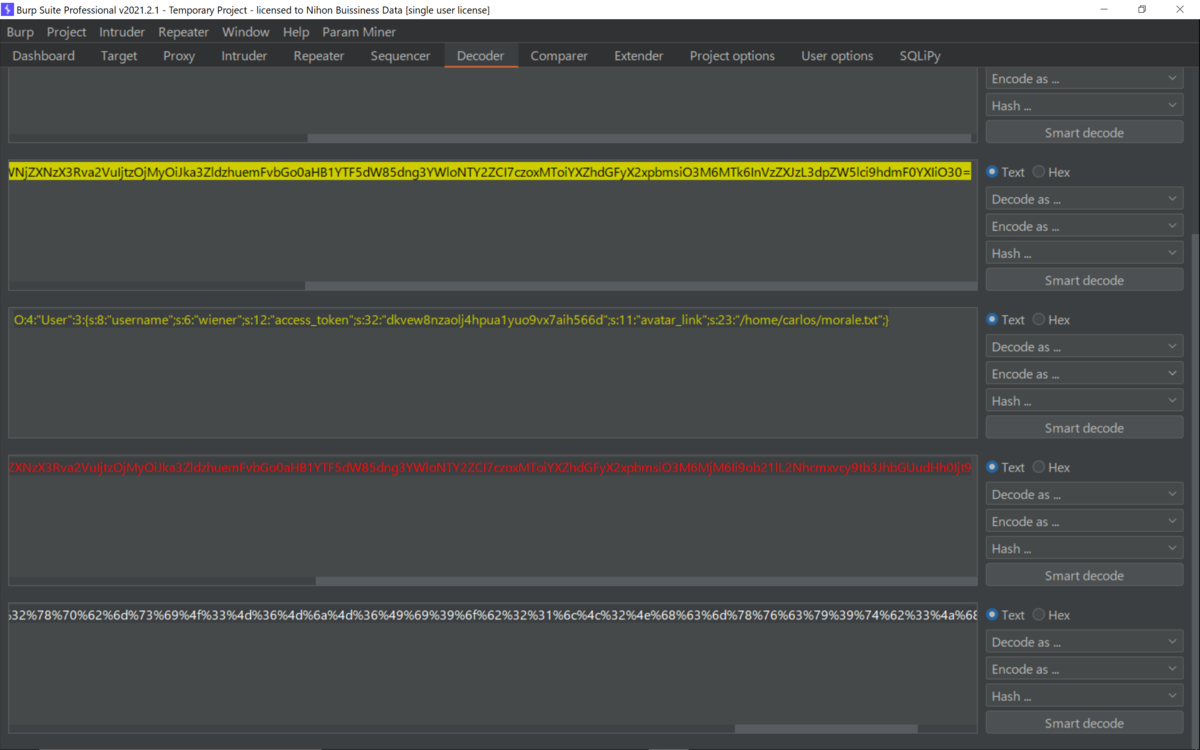Select the Decoder tab
Image resolution: width=1200 pixels, height=750 pixels.
481,56
